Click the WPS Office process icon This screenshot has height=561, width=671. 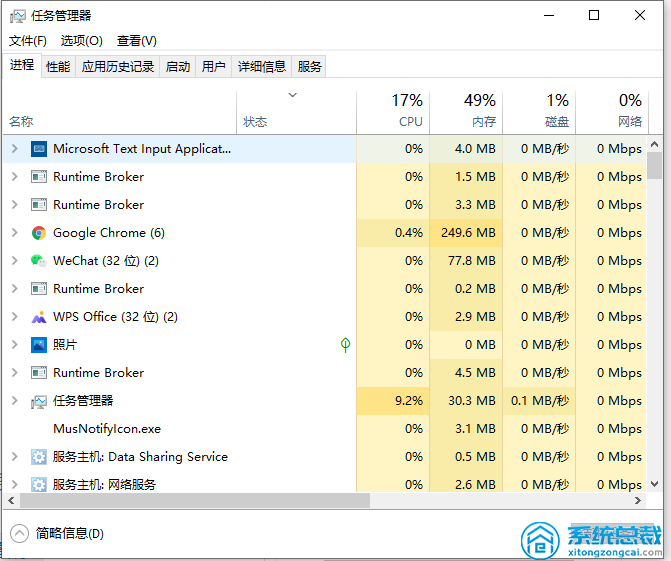pyautogui.click(x=39, y=317)
